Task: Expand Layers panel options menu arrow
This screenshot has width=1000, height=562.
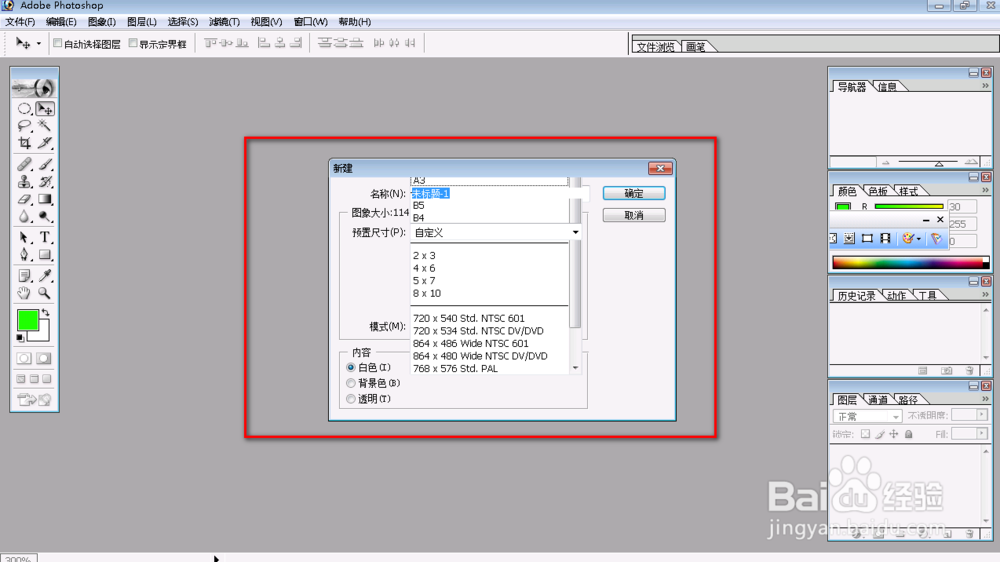Action: tap(985, 399)
